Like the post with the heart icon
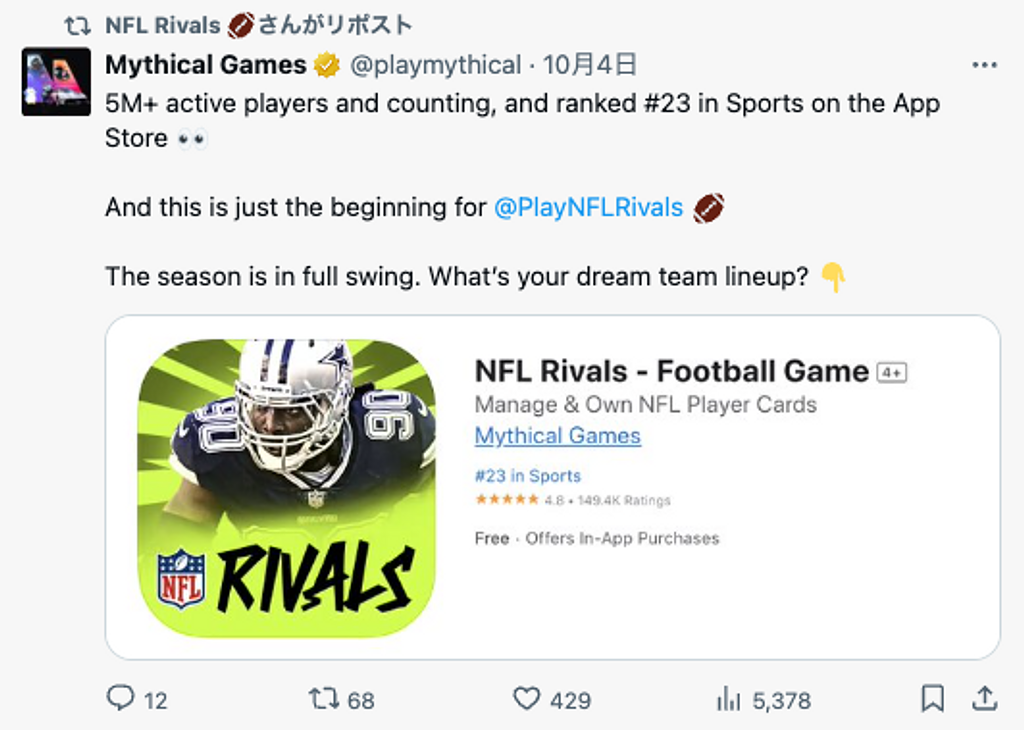Screen dimensions: 1024x730 (526, 698)
